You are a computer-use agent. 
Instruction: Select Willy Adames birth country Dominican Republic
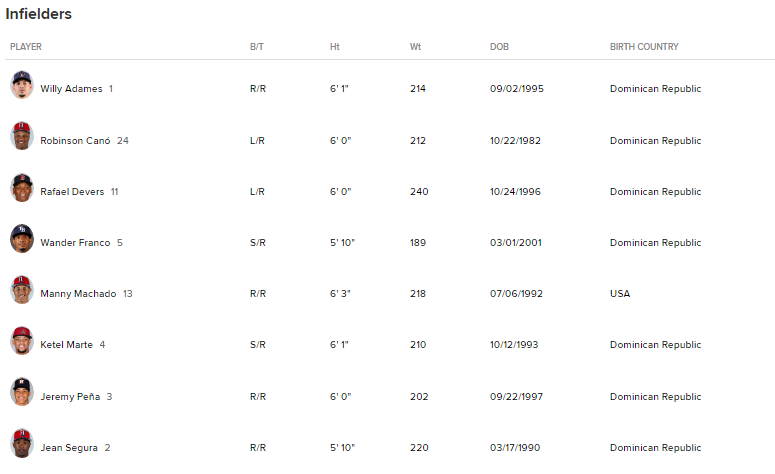point(655,89)
